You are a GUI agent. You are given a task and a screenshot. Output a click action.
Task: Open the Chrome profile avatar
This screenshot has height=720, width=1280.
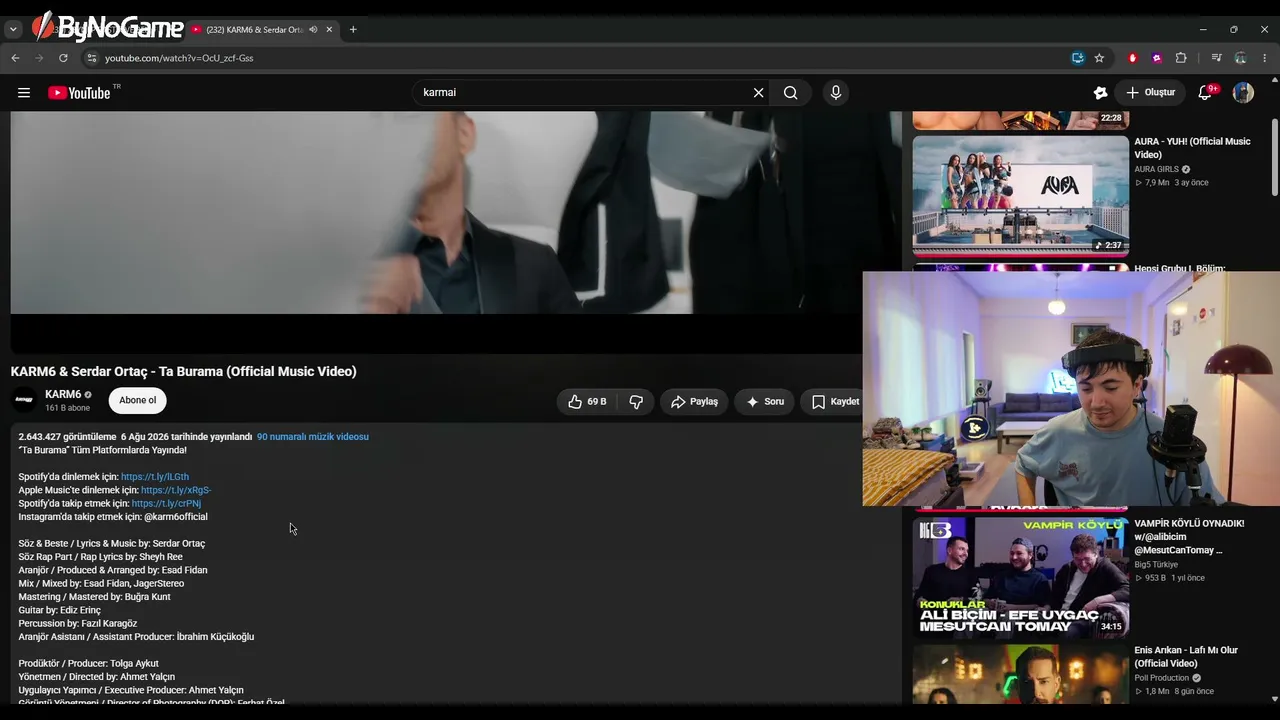1240,58
